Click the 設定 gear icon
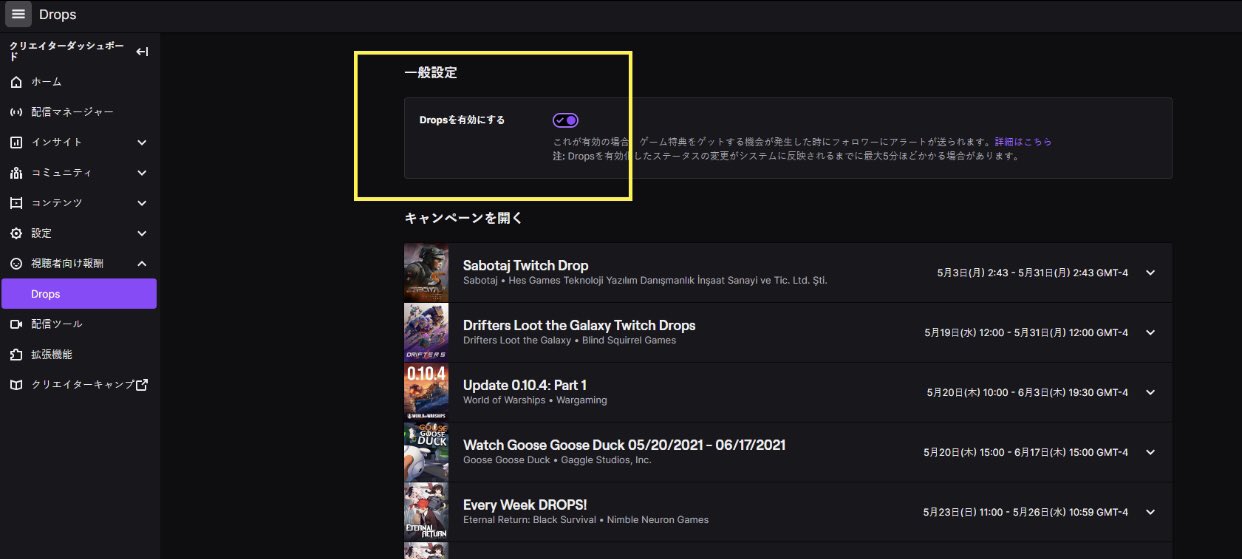This screenshot has width=1242, height=559. [16, 233]
